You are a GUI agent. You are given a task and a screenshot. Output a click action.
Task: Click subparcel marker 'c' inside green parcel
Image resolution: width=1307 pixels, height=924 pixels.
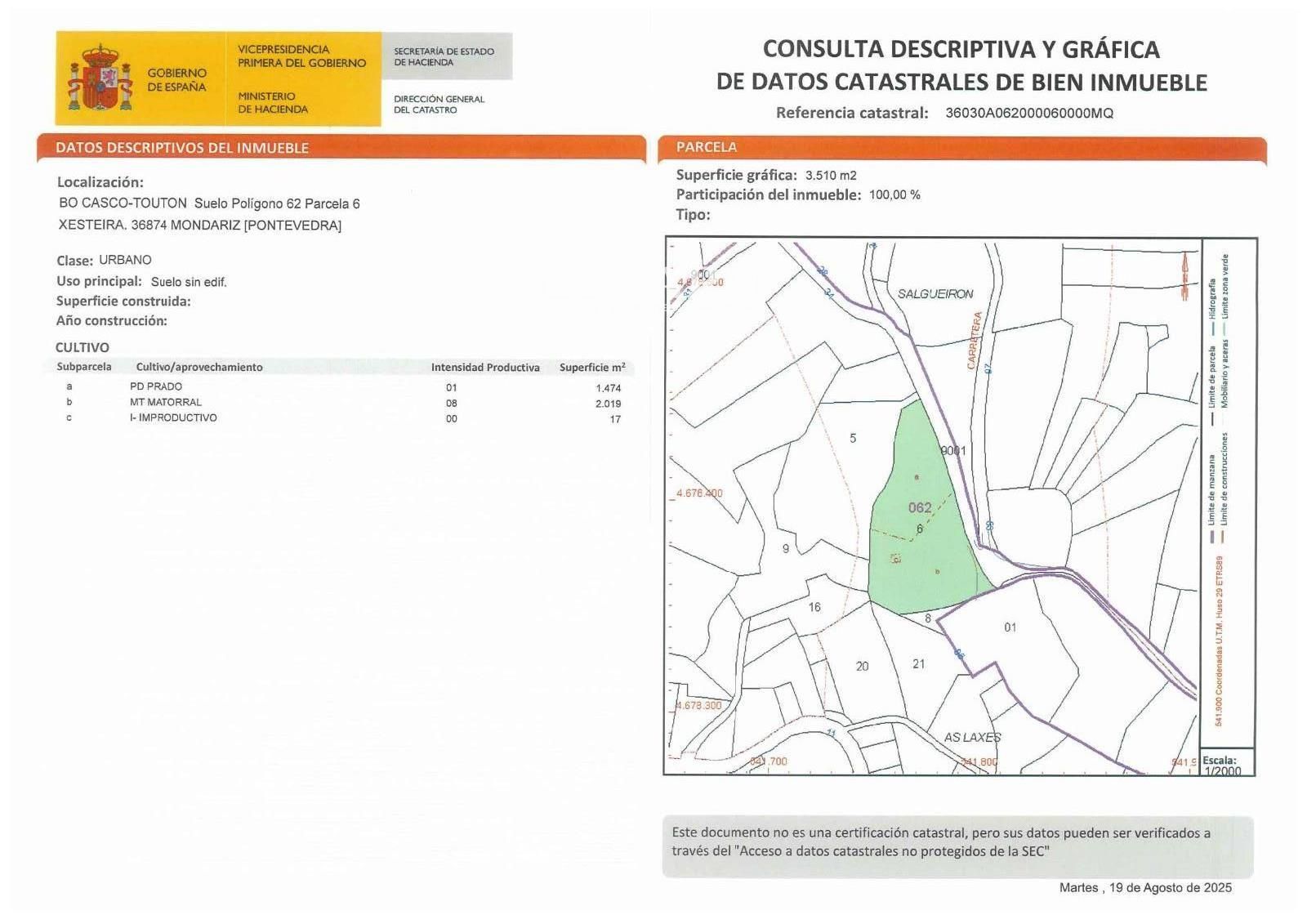895,560
